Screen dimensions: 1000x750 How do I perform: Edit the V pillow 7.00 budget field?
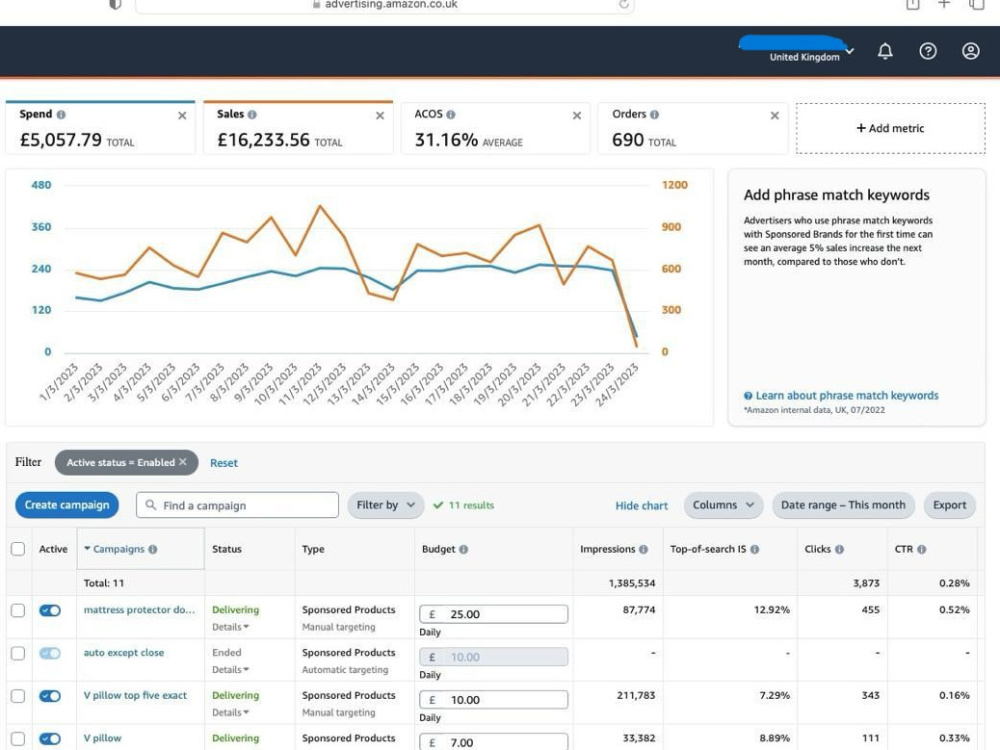(x=494, y=742)
